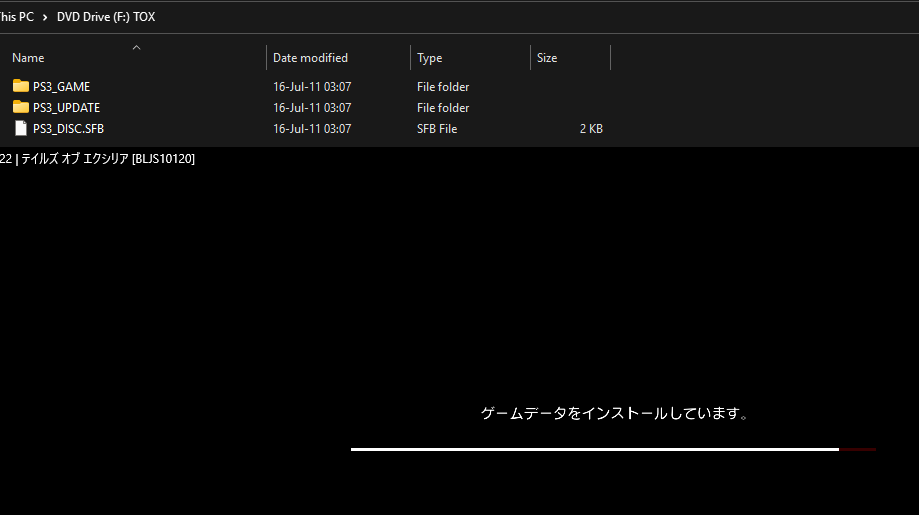Image resolution: width=919 pixels, height=515 pixels.
Task: Click This PC in the breadcrumb path
Action: click(16, 17)
